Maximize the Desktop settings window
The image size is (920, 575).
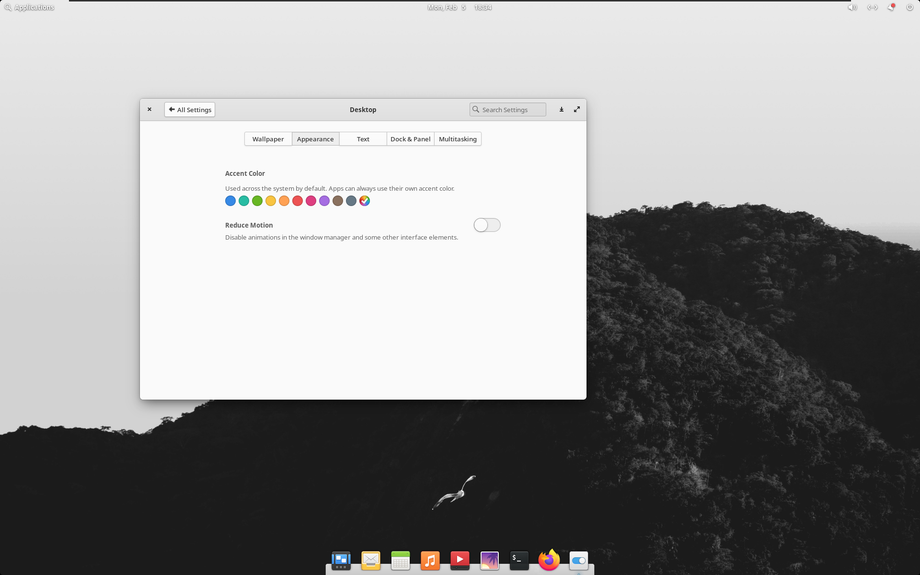577,109
